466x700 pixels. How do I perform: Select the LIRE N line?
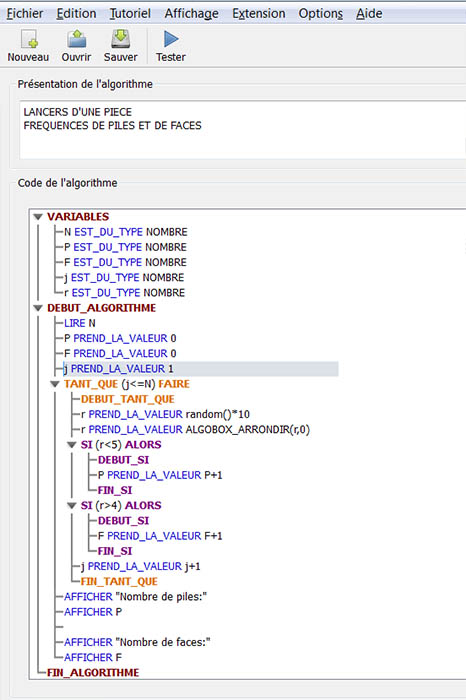point(80,323)
